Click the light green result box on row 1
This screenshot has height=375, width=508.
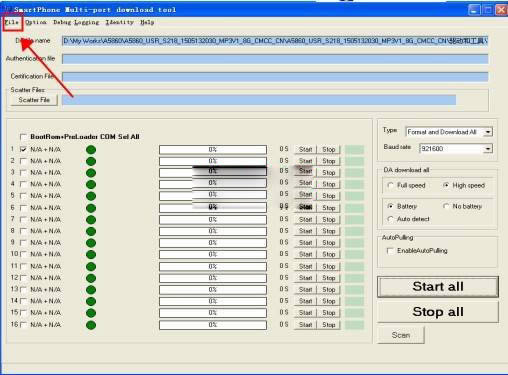tap(354, 150)
